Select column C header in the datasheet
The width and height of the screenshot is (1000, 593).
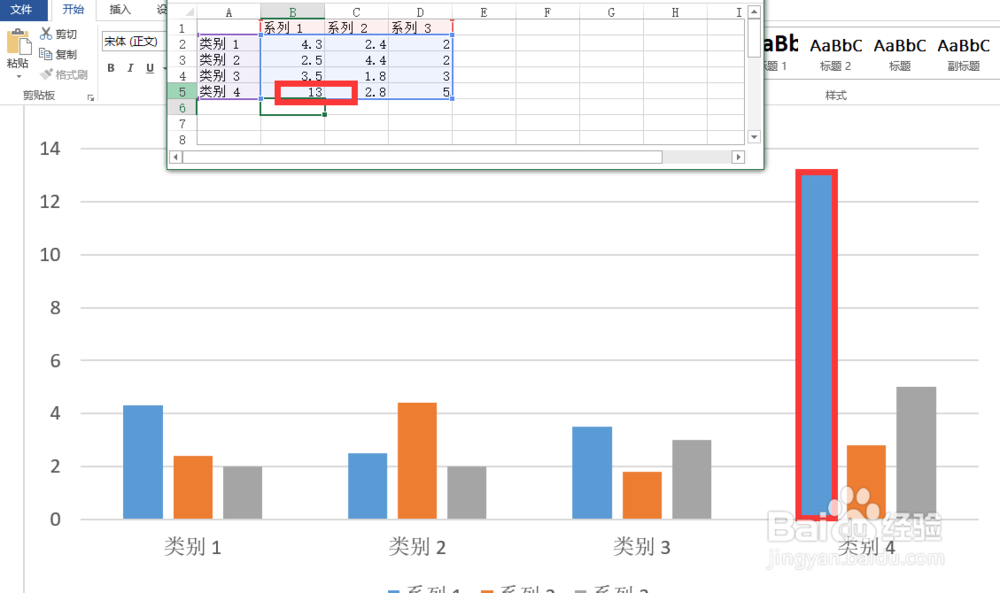pos(356,12)
